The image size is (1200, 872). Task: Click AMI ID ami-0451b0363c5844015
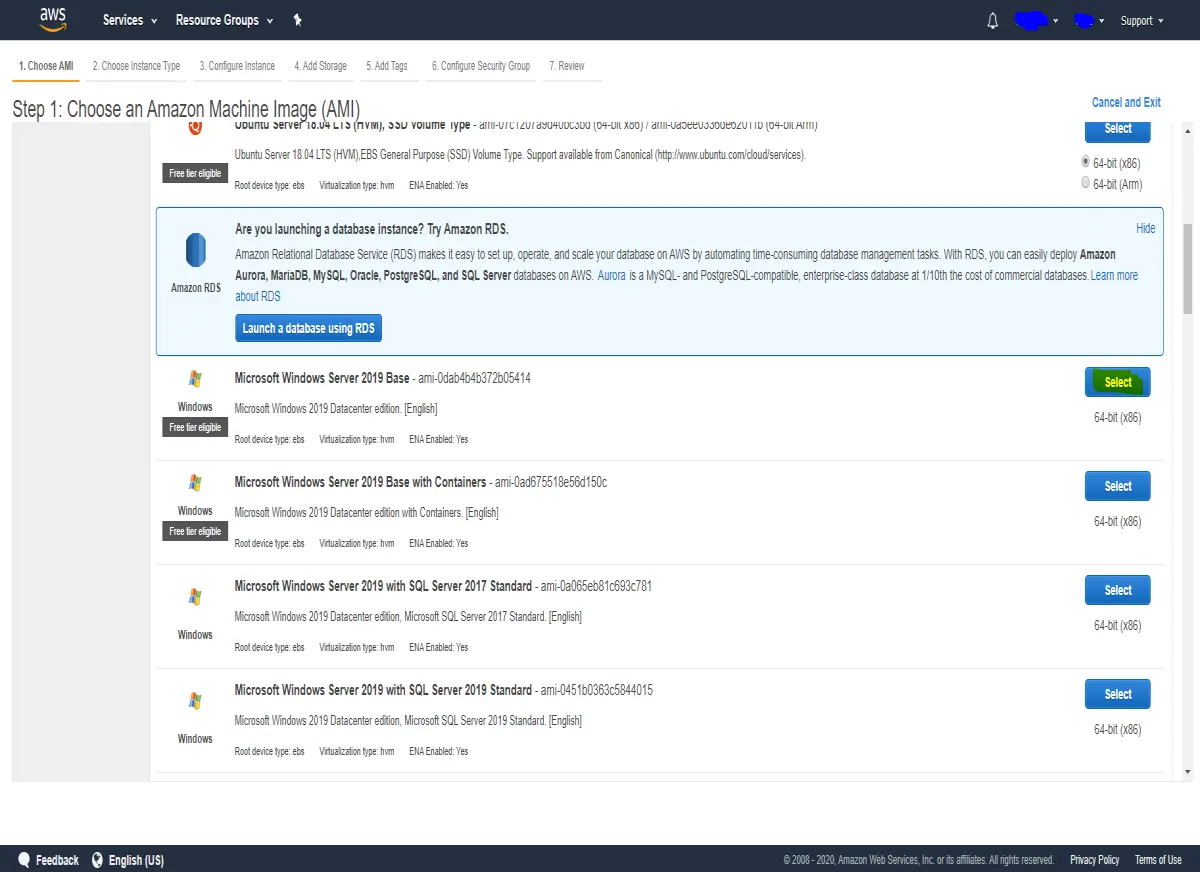pyautogui.click(x=596, y=691)
